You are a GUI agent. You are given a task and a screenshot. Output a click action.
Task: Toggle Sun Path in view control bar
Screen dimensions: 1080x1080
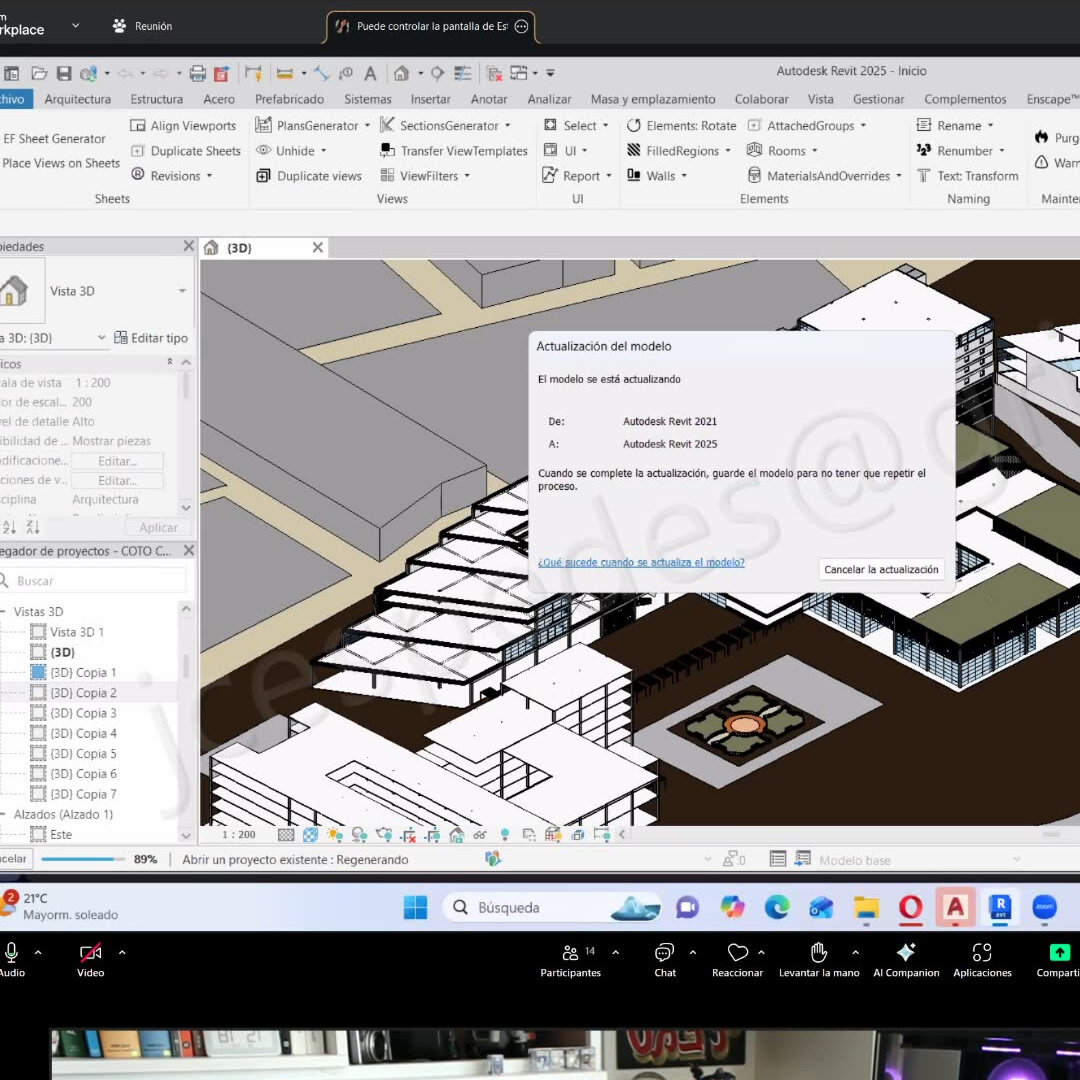tap(335, 835)
